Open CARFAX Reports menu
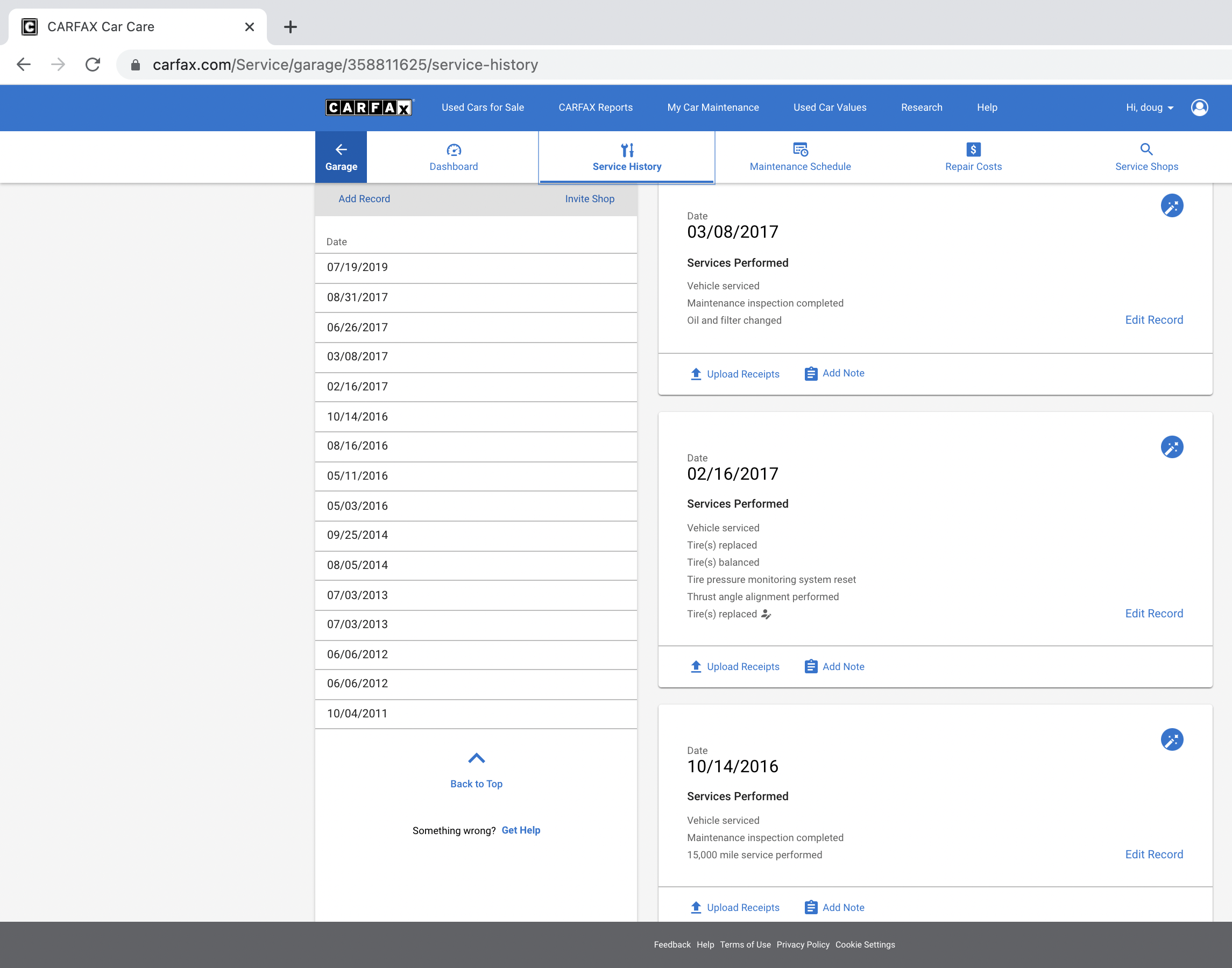The image size is (1232, 968). pos(596,107)
